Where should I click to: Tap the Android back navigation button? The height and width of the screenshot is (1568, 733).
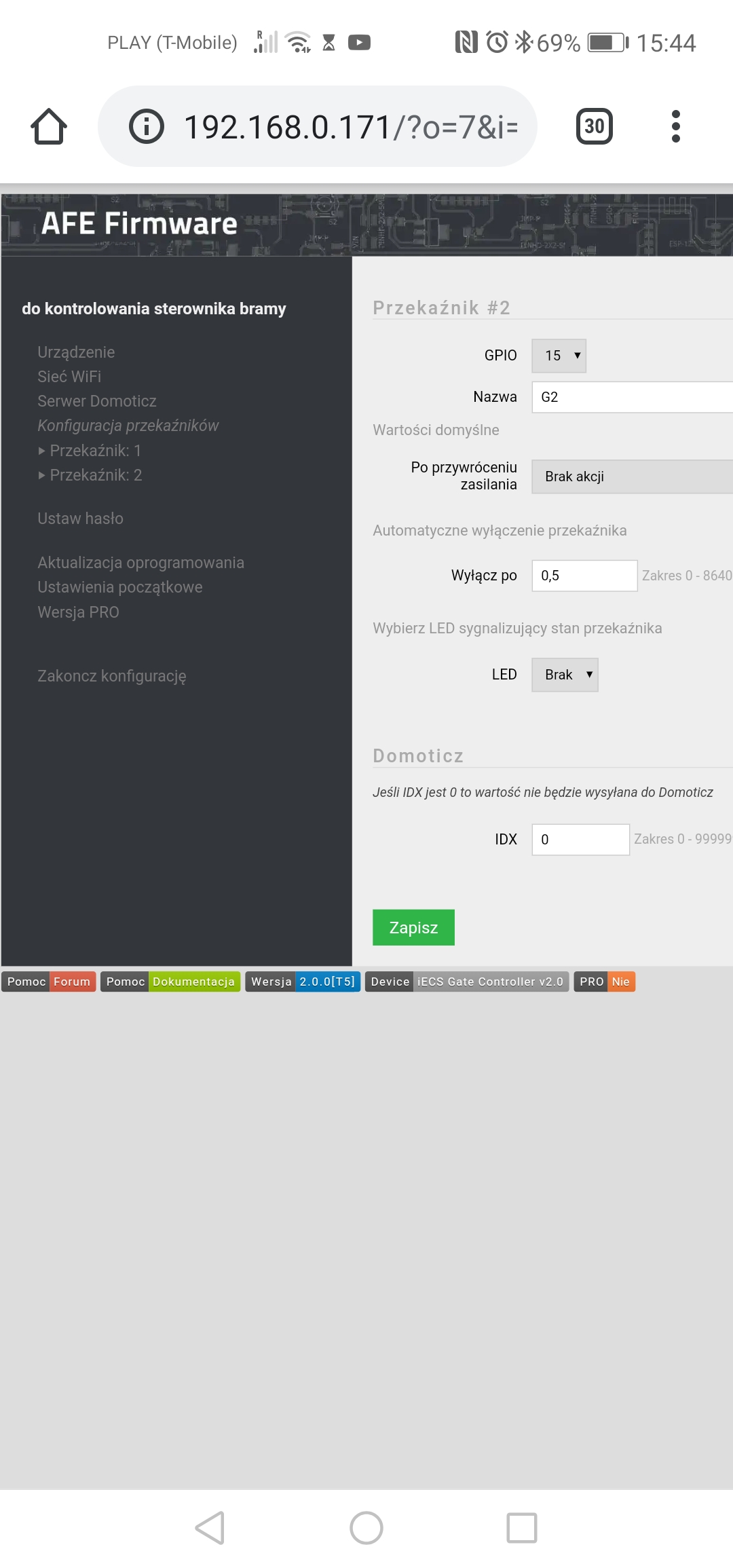pyautogui.click(x=210, y=1528)
